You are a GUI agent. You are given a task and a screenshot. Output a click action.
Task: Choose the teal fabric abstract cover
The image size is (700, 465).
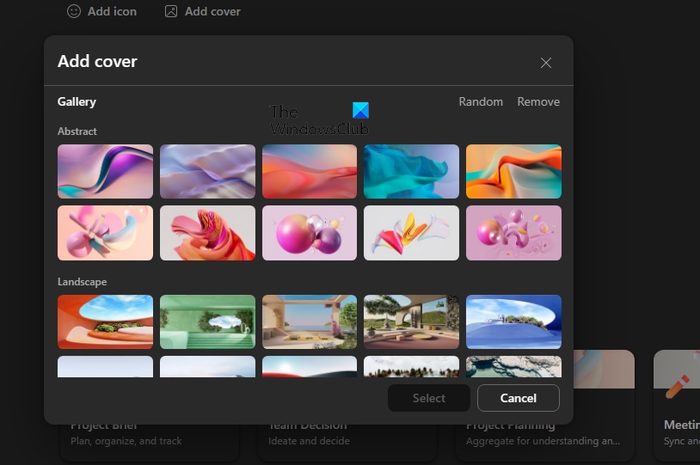coord(411,171)
